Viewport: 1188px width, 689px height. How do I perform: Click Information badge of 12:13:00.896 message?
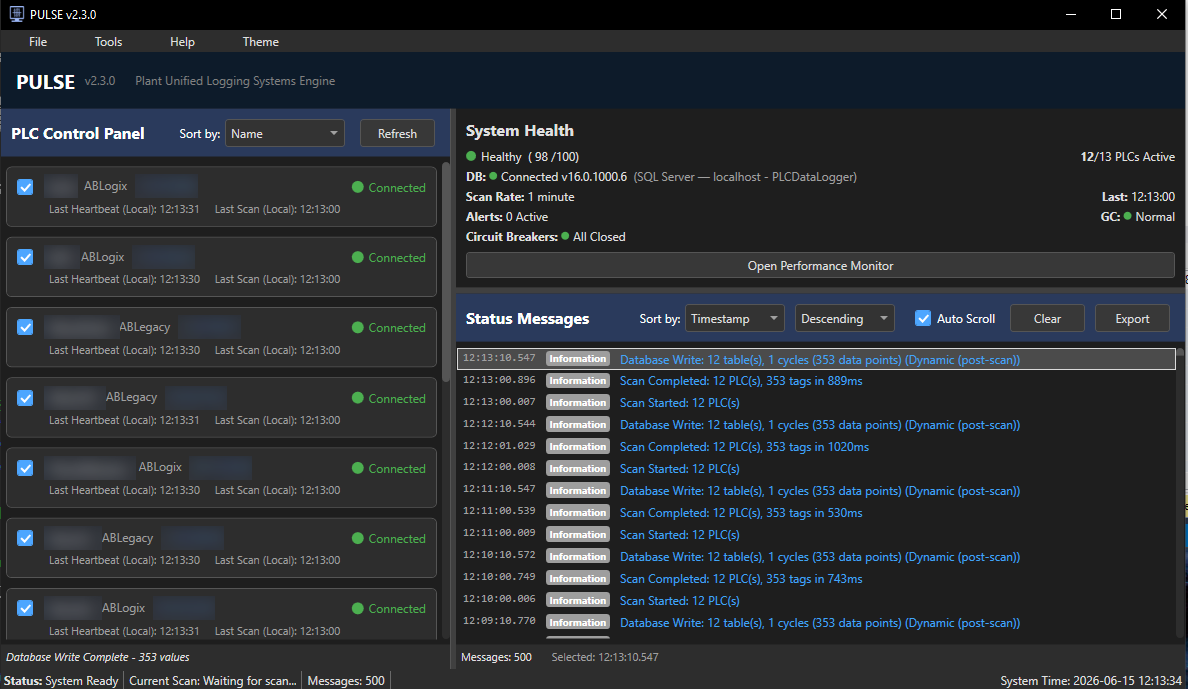click(x=577, y=381)
